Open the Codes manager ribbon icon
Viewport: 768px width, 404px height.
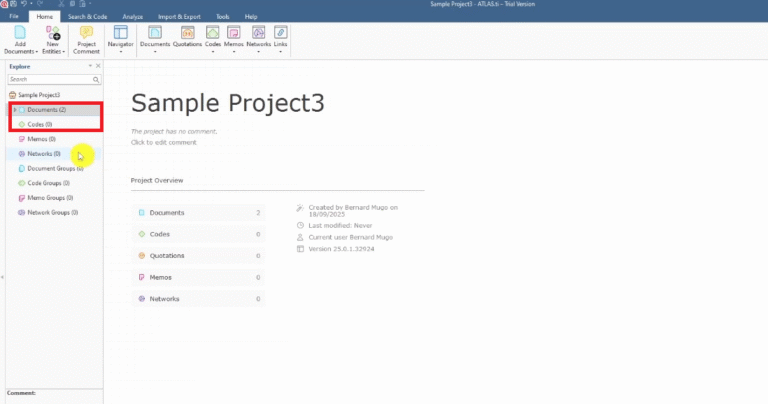click(213, 33)
